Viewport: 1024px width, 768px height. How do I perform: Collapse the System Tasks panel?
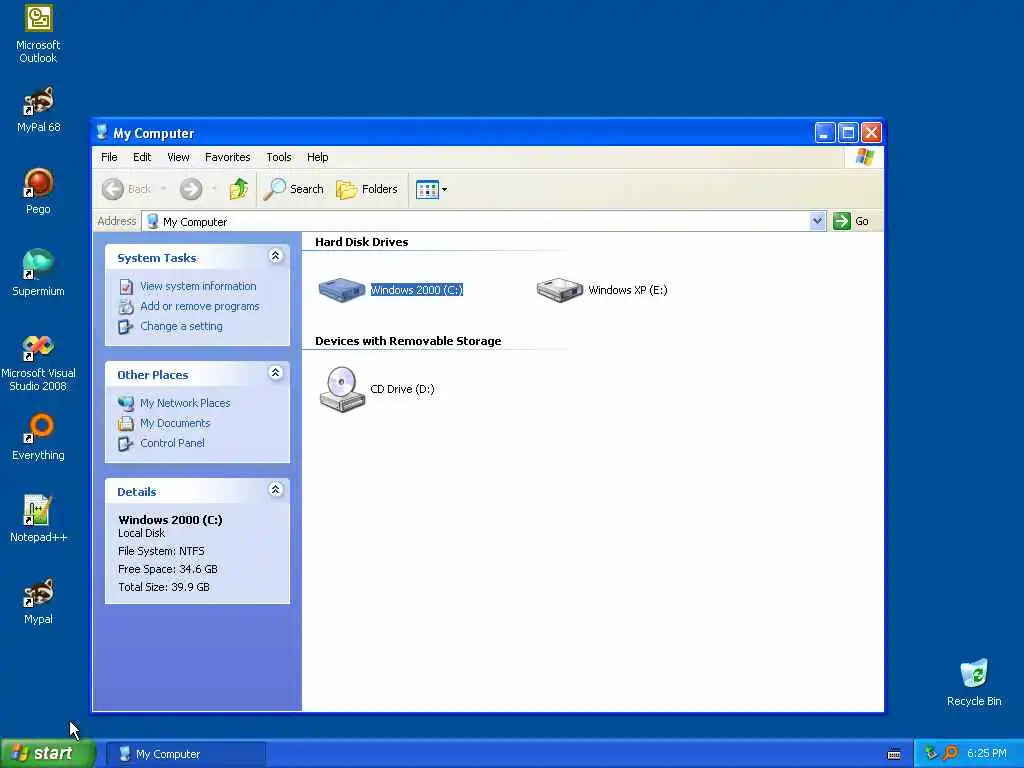pyautogui.click(x=276, y=256)
